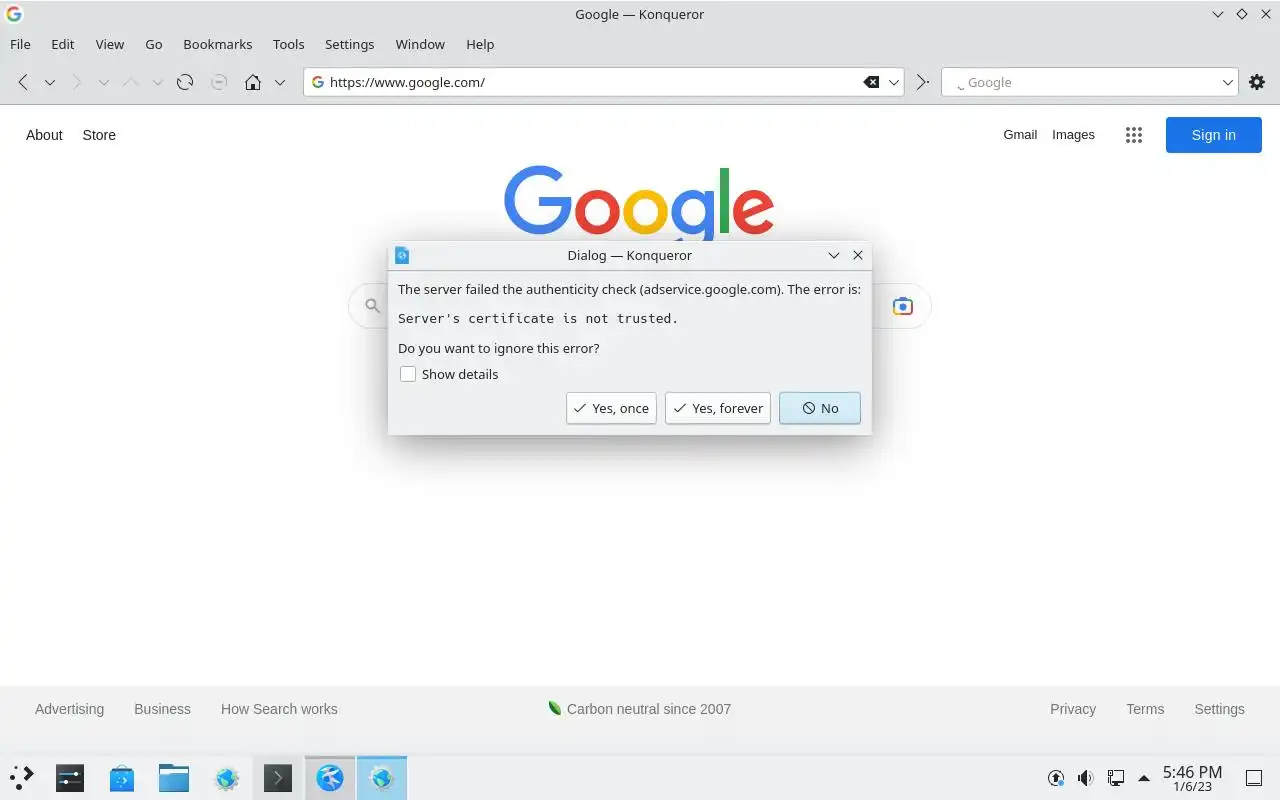Screen dimensions: 1280x800
Task: Open the Up history dropdown arrow
Action: coord(157,82)
